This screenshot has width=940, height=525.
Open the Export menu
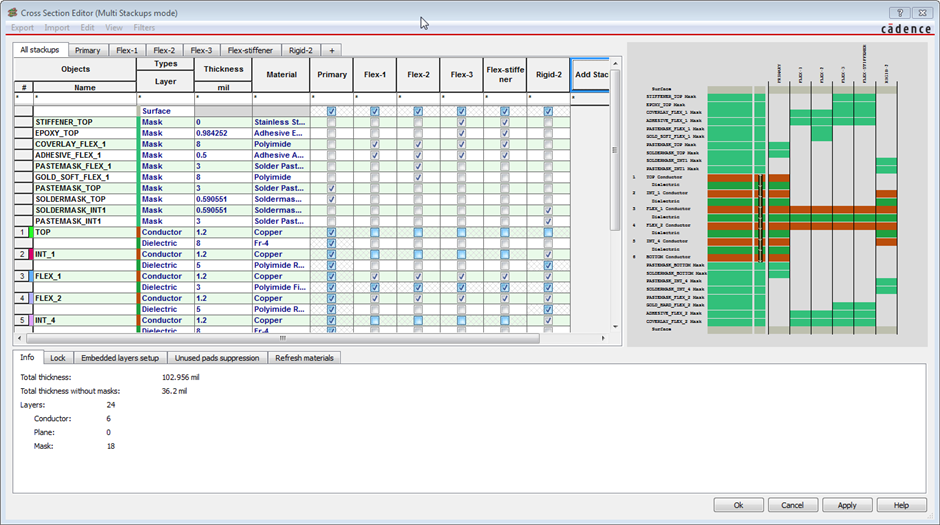point(22,28)
